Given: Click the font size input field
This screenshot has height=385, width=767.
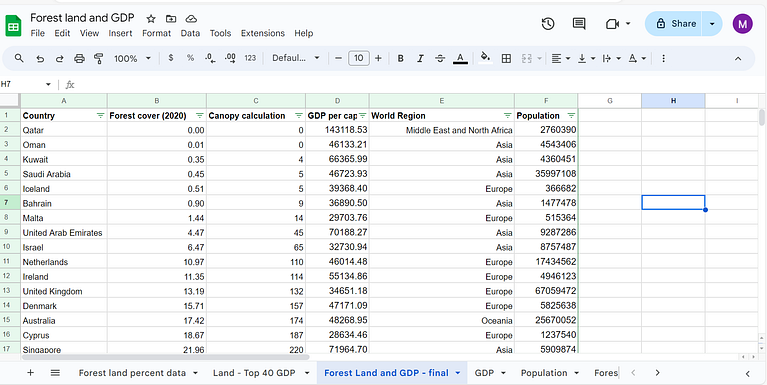Looking at the screenshot, I should click(x=359, y=58).
